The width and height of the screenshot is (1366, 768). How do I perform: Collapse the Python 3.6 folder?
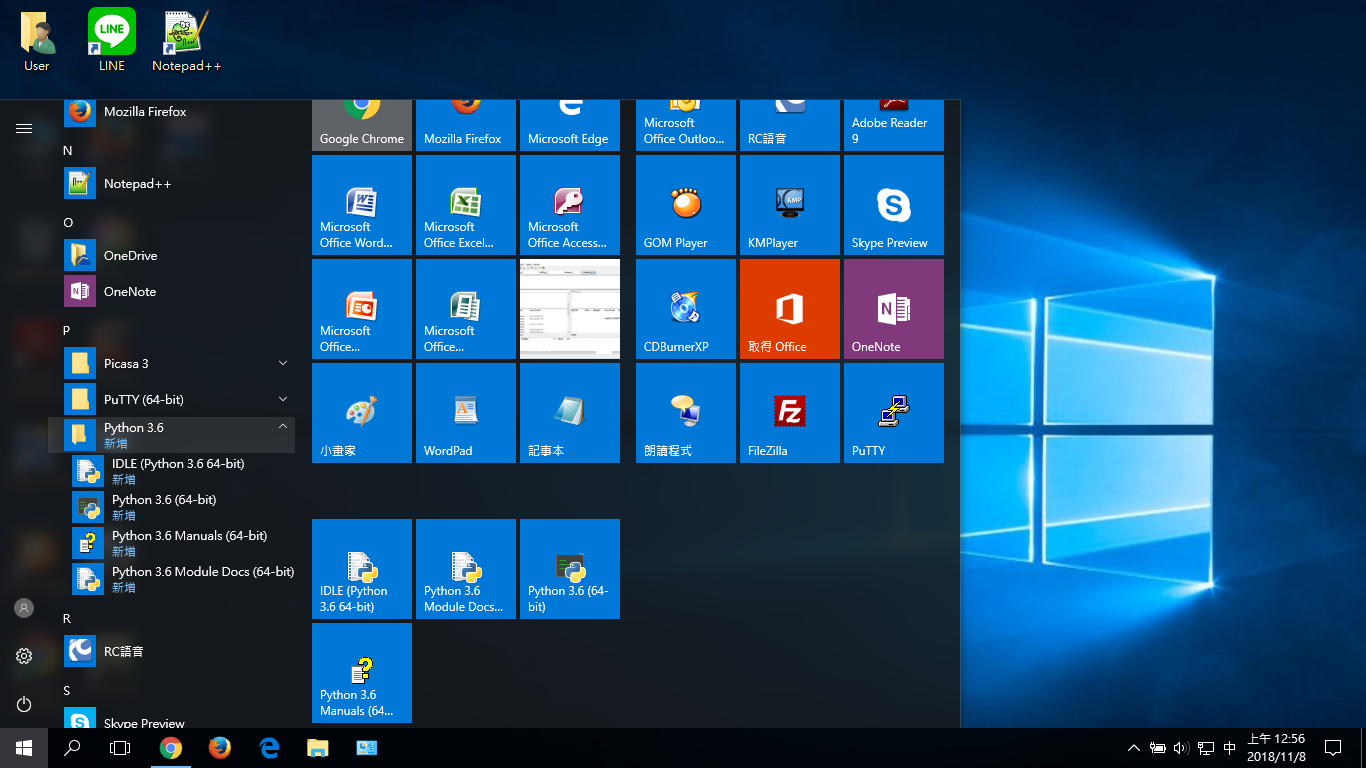click(x=172, y=435)
